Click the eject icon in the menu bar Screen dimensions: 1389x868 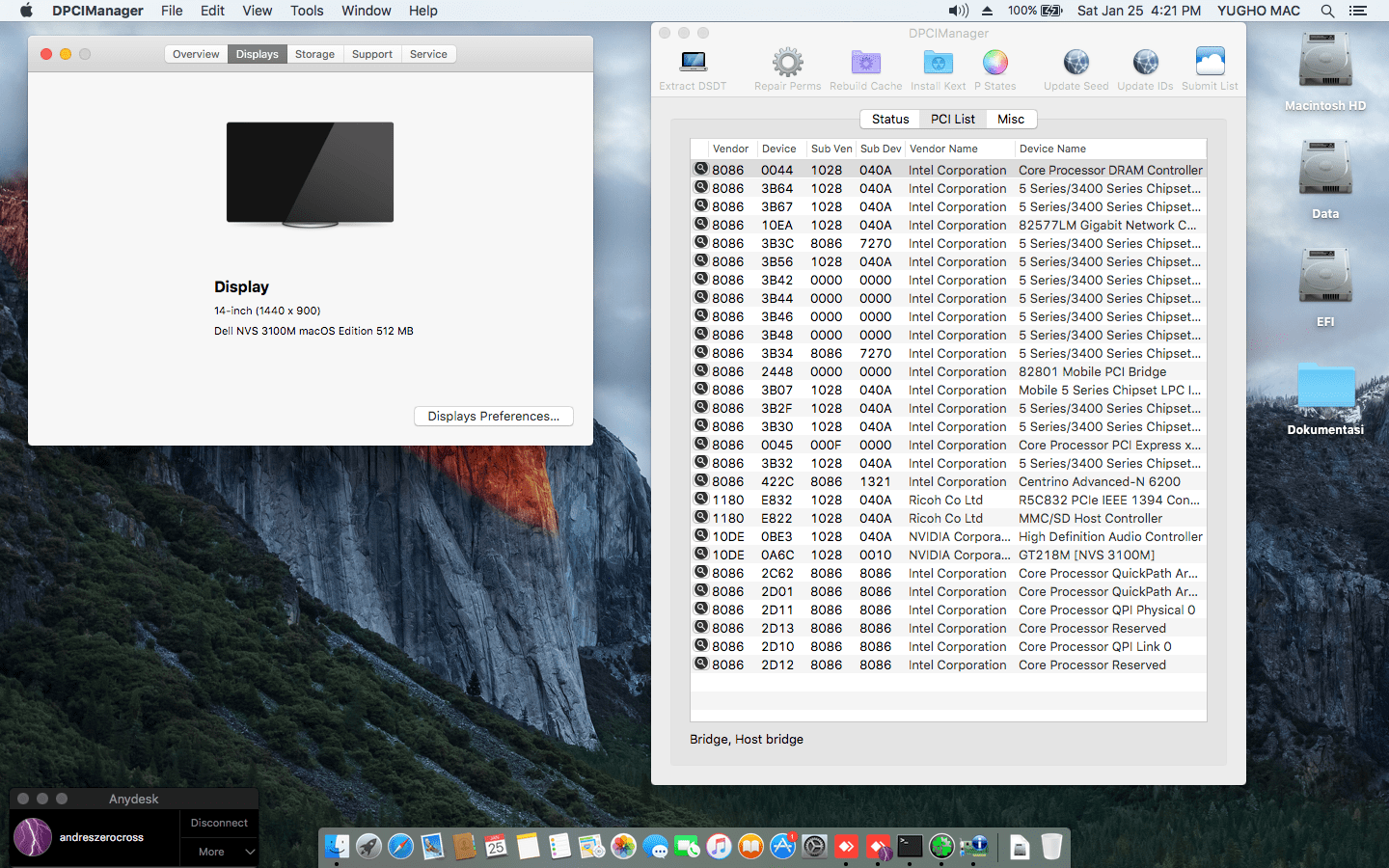coord(987,11)
